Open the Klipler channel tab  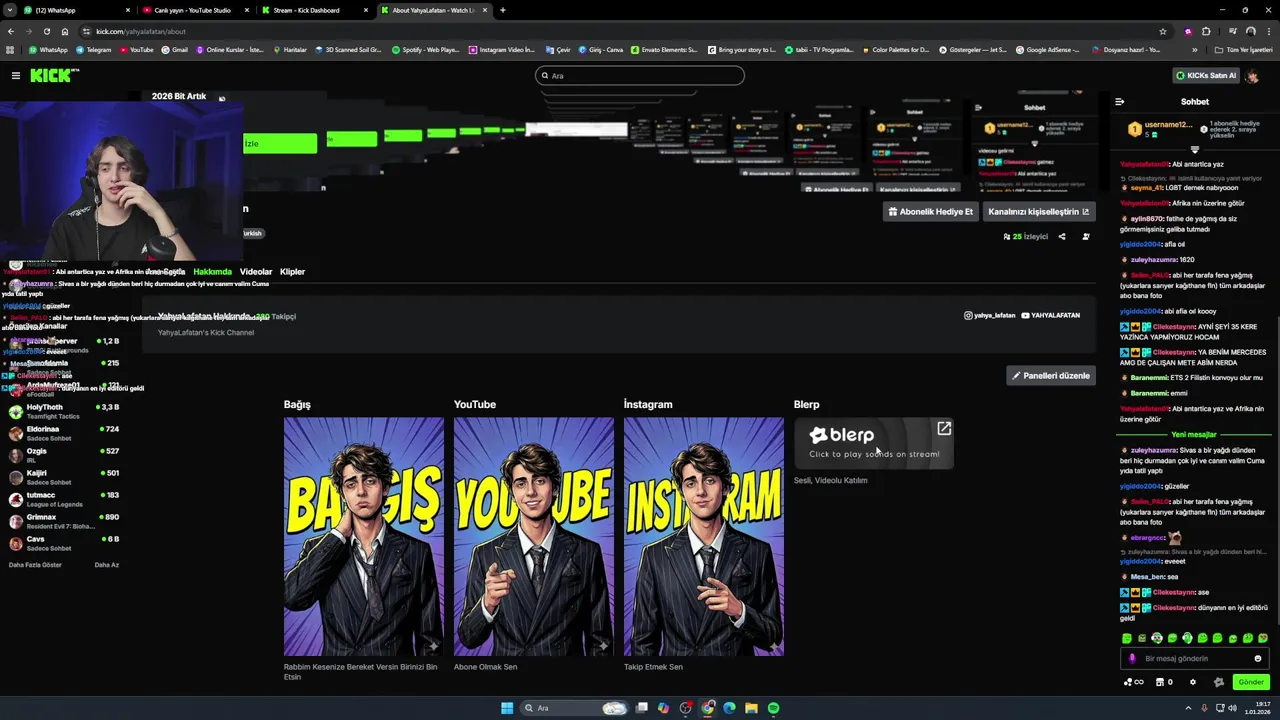(292, 271)
